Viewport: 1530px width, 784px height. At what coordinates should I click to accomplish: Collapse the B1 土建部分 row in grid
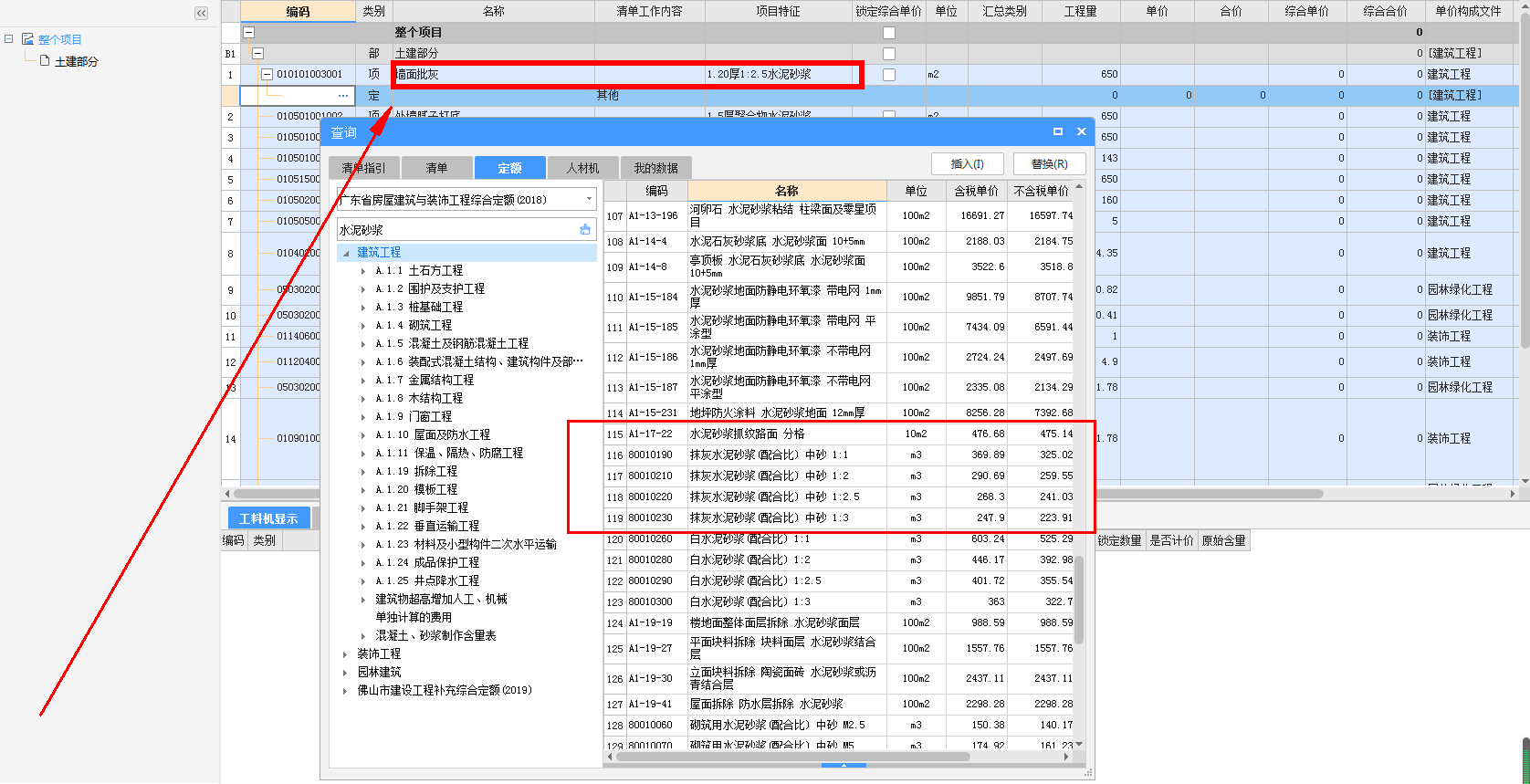257,53
